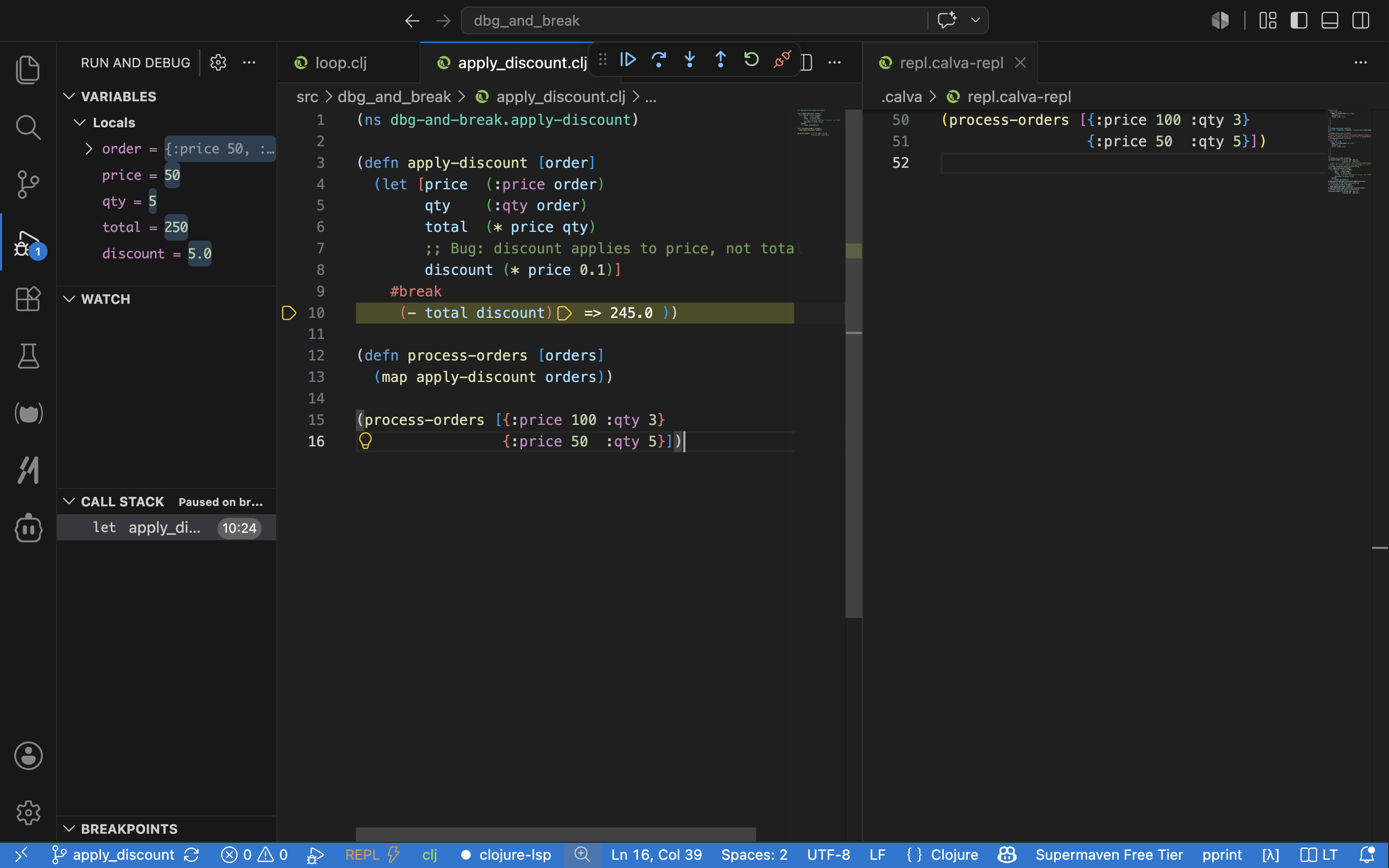Image resolution: width=1389 pixels, height=868 pixels.
Task: Click Spaces: 2 indentation setting
Action: (754, 855)
